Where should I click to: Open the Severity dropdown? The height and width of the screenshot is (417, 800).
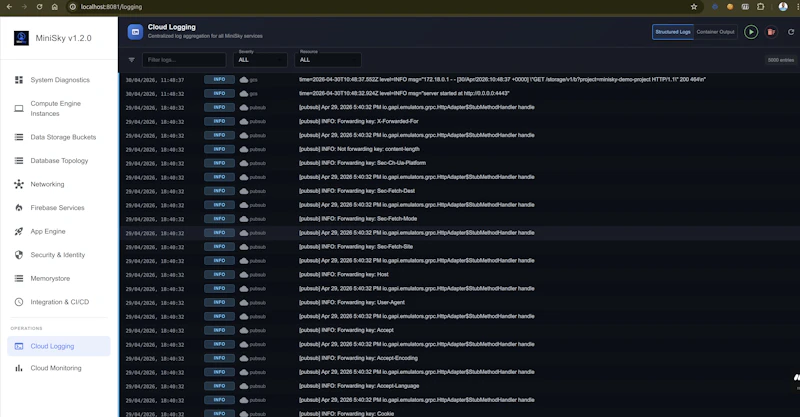260,60
